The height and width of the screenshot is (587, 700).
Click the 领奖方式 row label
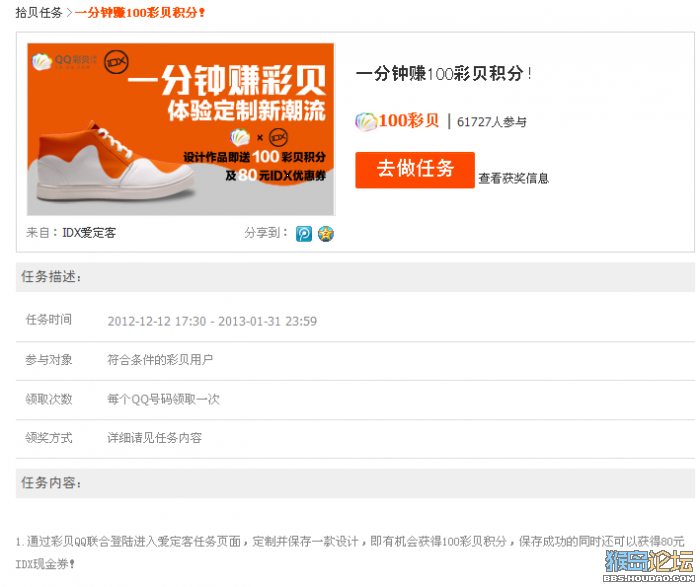coord(49,438)
